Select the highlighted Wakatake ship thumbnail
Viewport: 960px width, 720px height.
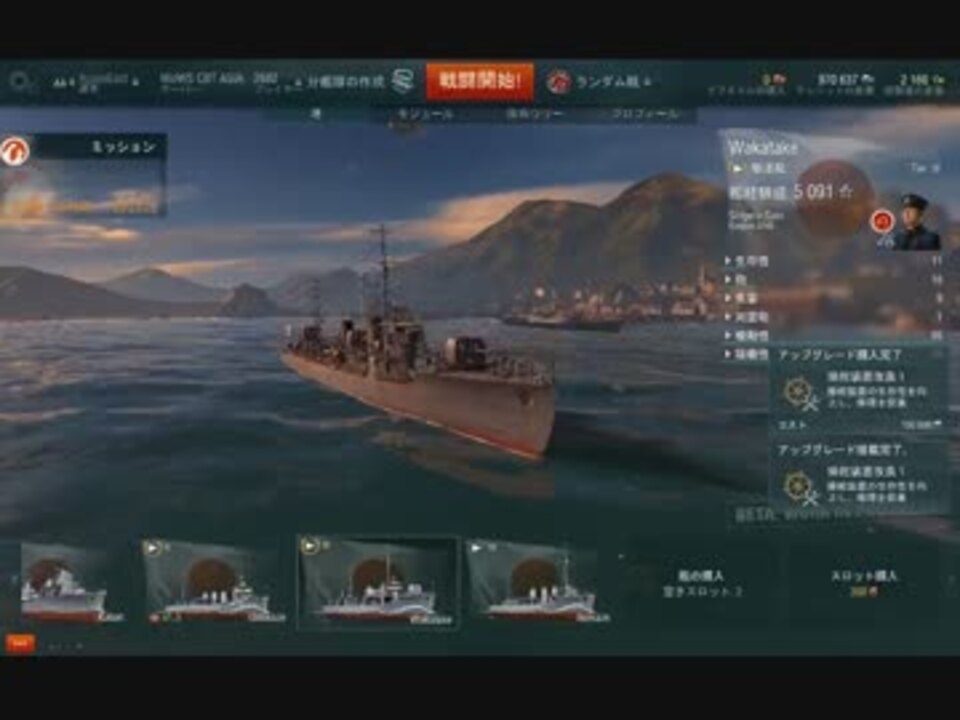(378, 582)
